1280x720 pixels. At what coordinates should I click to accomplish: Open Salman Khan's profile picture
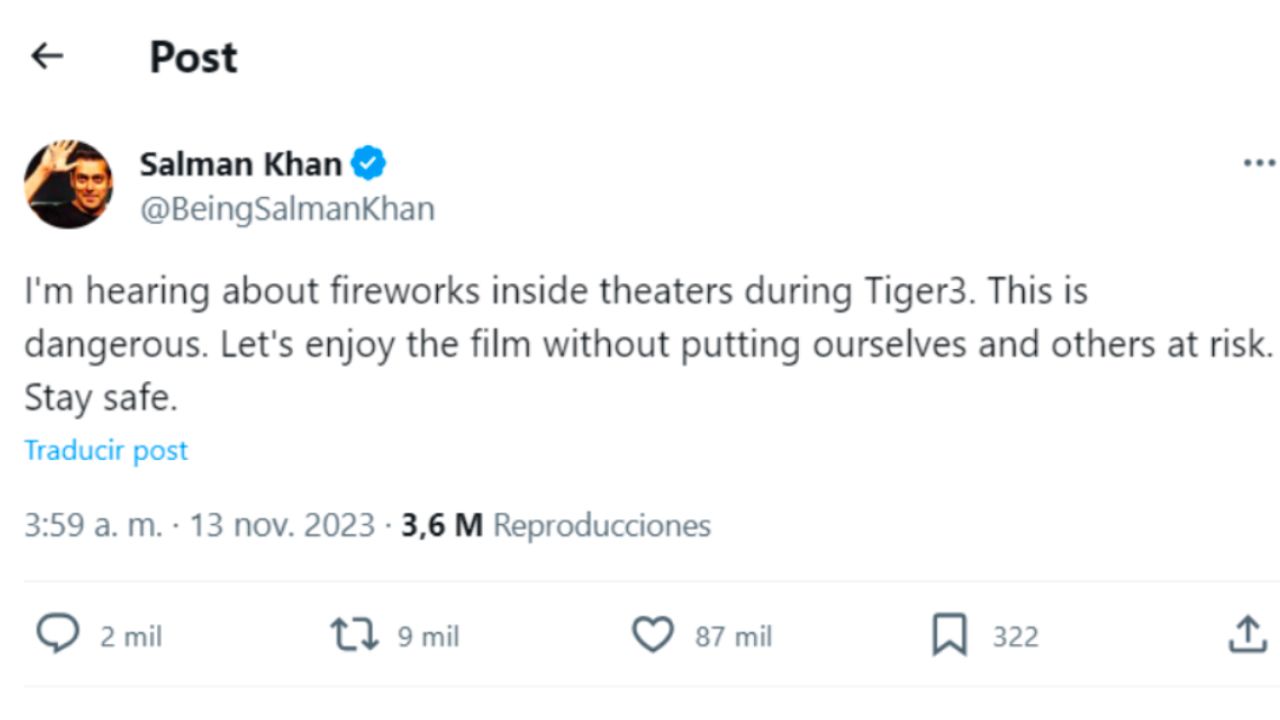[68, 184]
